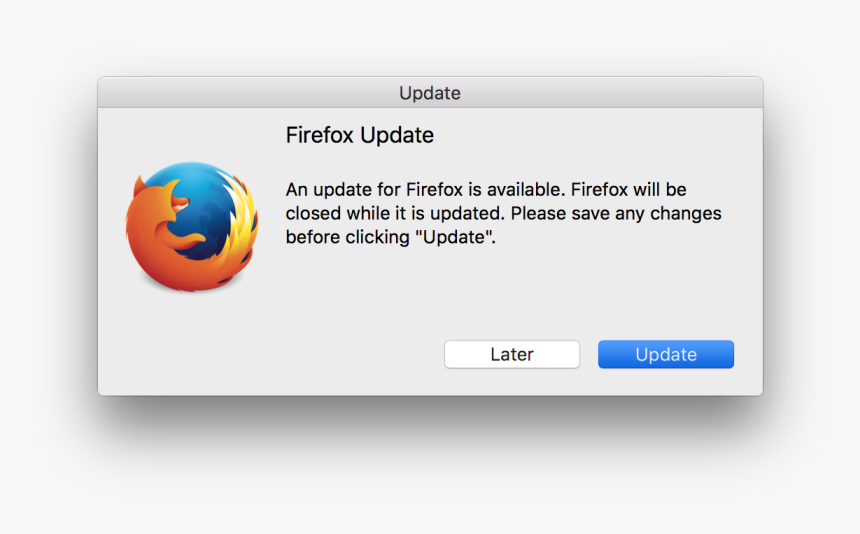
Task: Click the Update window title bar
Action: coord(430,93)
